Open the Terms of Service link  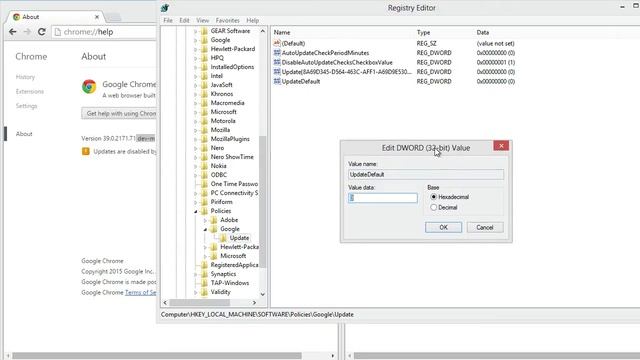140,293
